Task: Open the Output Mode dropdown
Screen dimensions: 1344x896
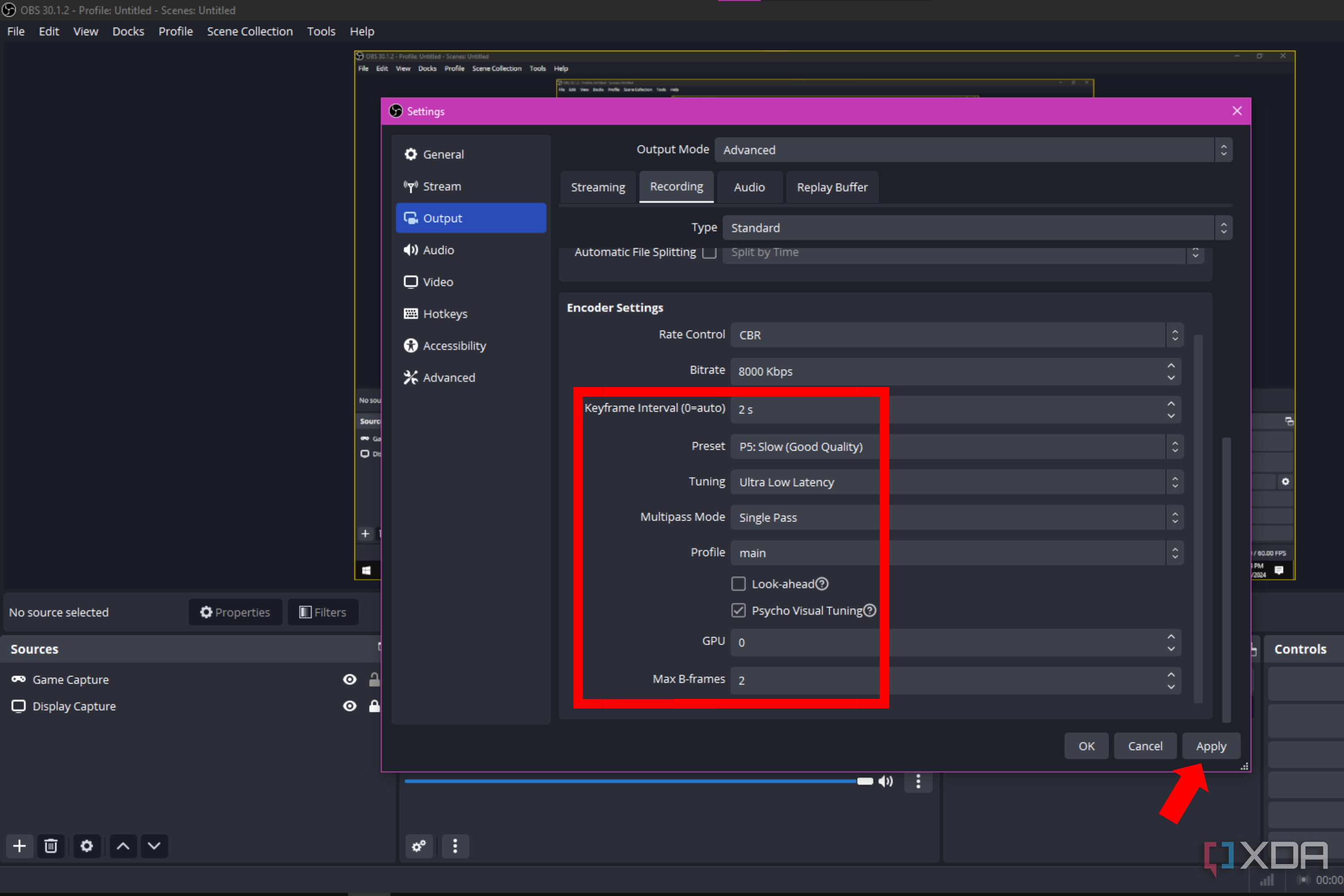Action: (971, 150)
